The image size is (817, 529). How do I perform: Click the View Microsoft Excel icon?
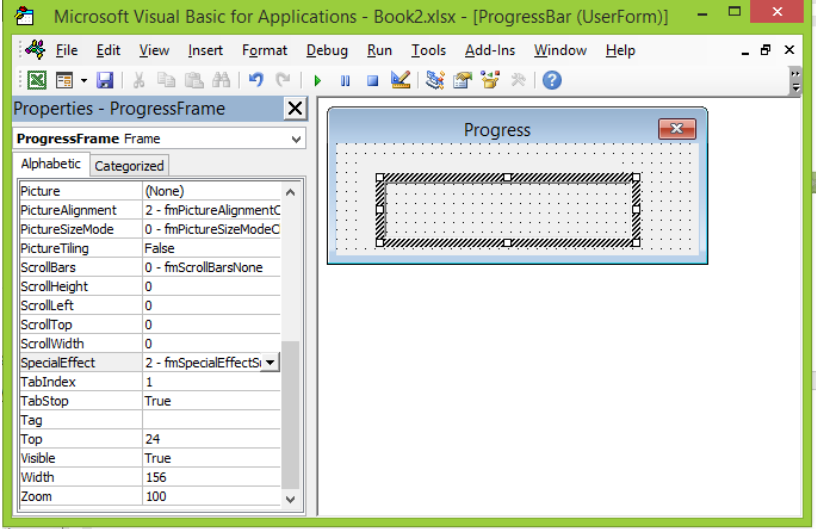click(x=37, y=80)
